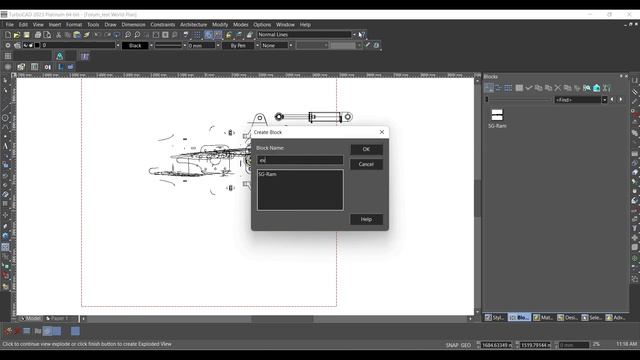This screenshot has height=360, width=640.
Task: Click the Zoom In magnifier icon
Action: (128, 35)
